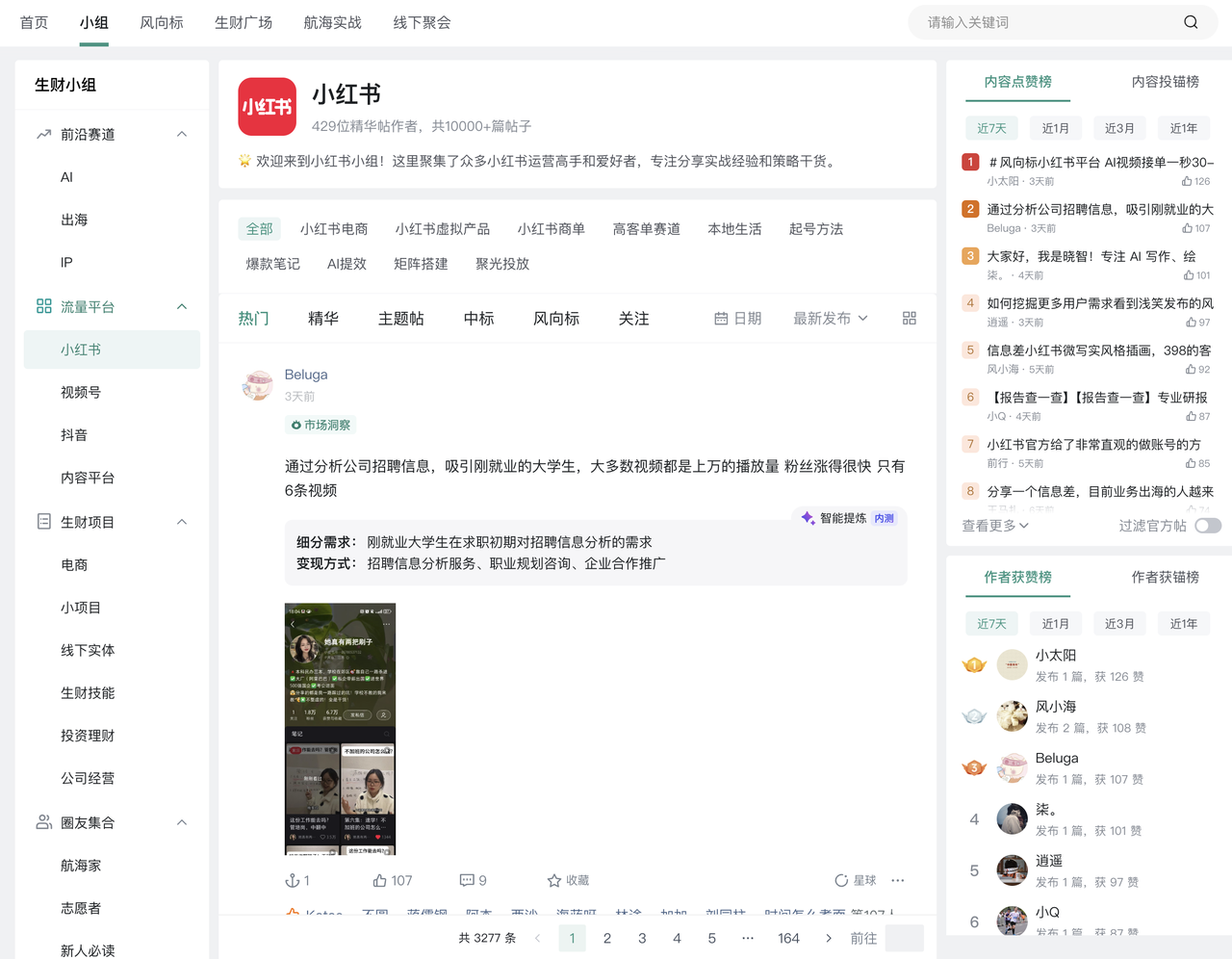Filter by 爆款笔记 category

pos(272,264)
